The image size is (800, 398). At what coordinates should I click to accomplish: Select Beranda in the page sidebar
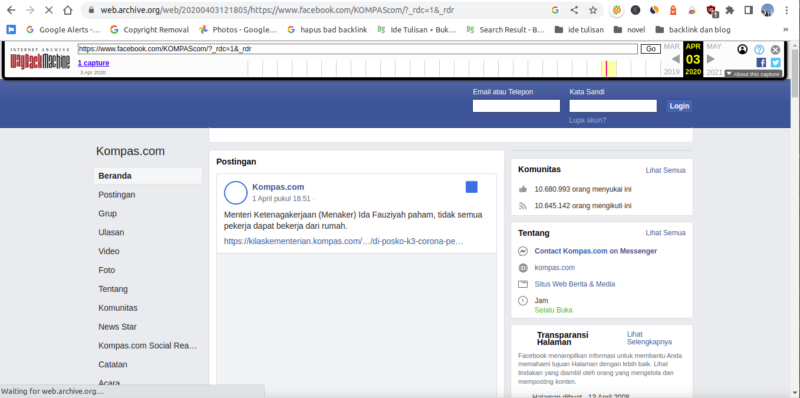148,176
